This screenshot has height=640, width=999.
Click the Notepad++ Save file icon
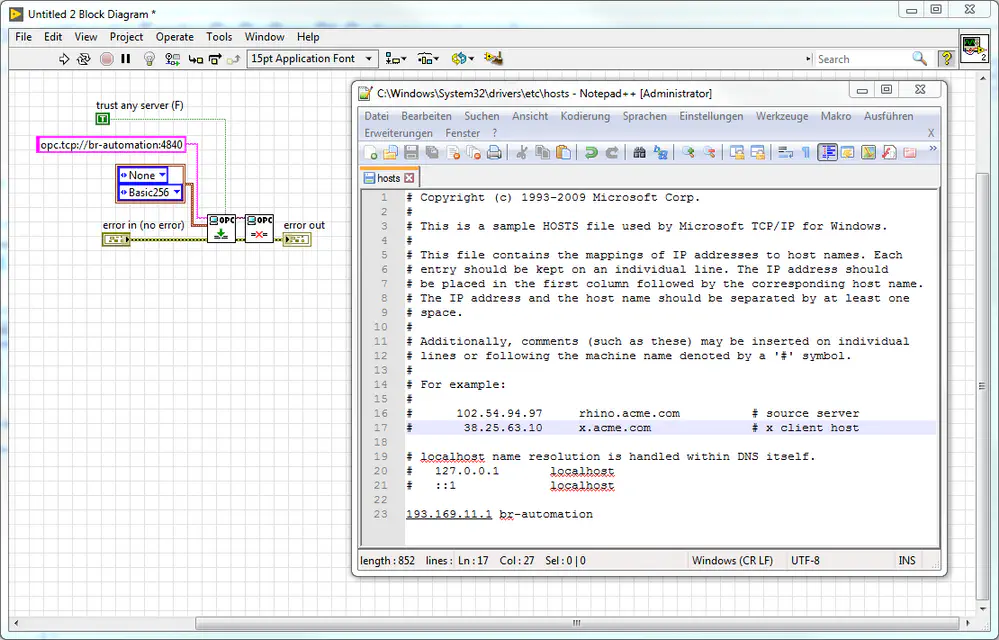411,152
